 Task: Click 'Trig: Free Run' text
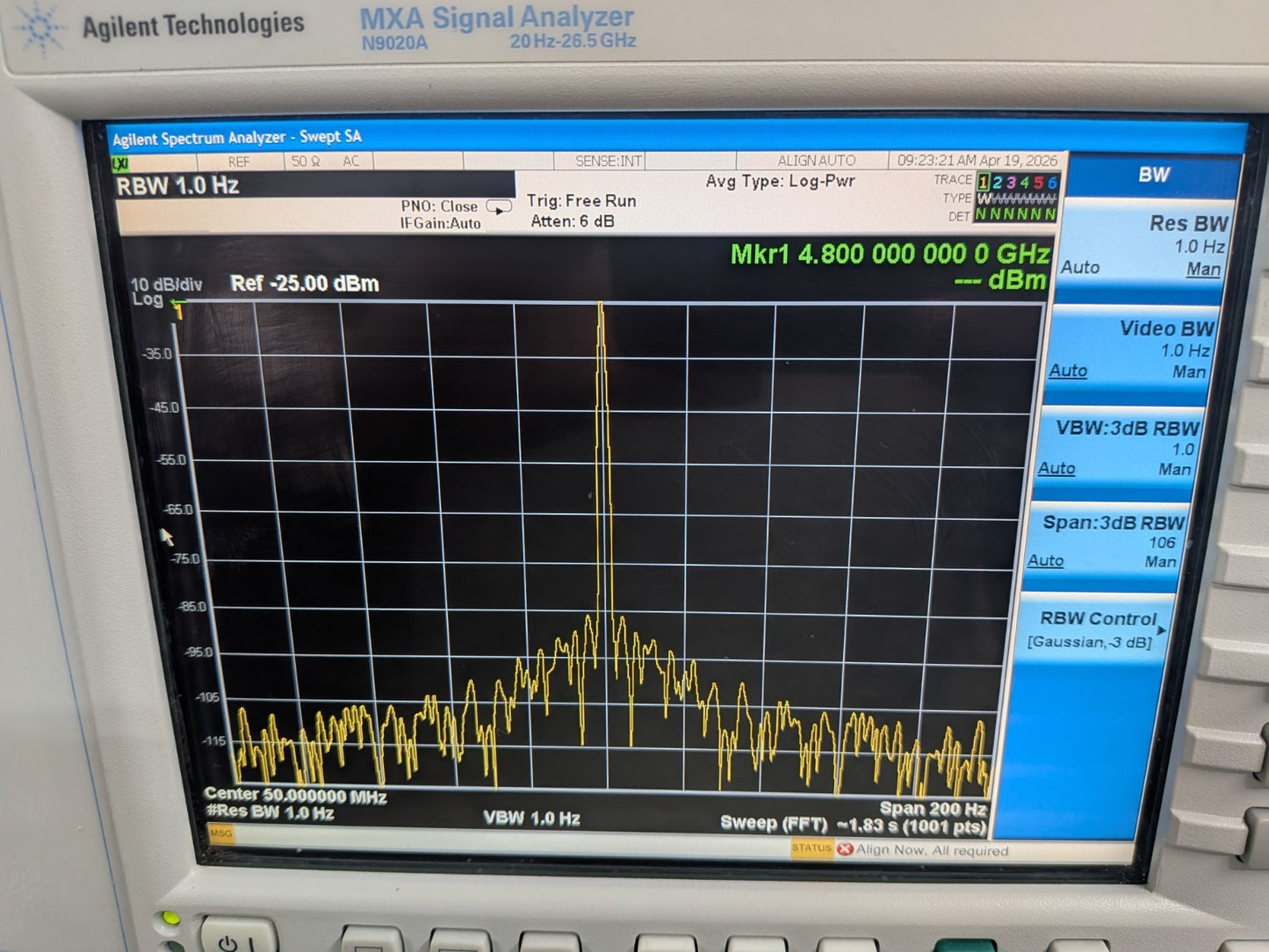click(581, 201)
